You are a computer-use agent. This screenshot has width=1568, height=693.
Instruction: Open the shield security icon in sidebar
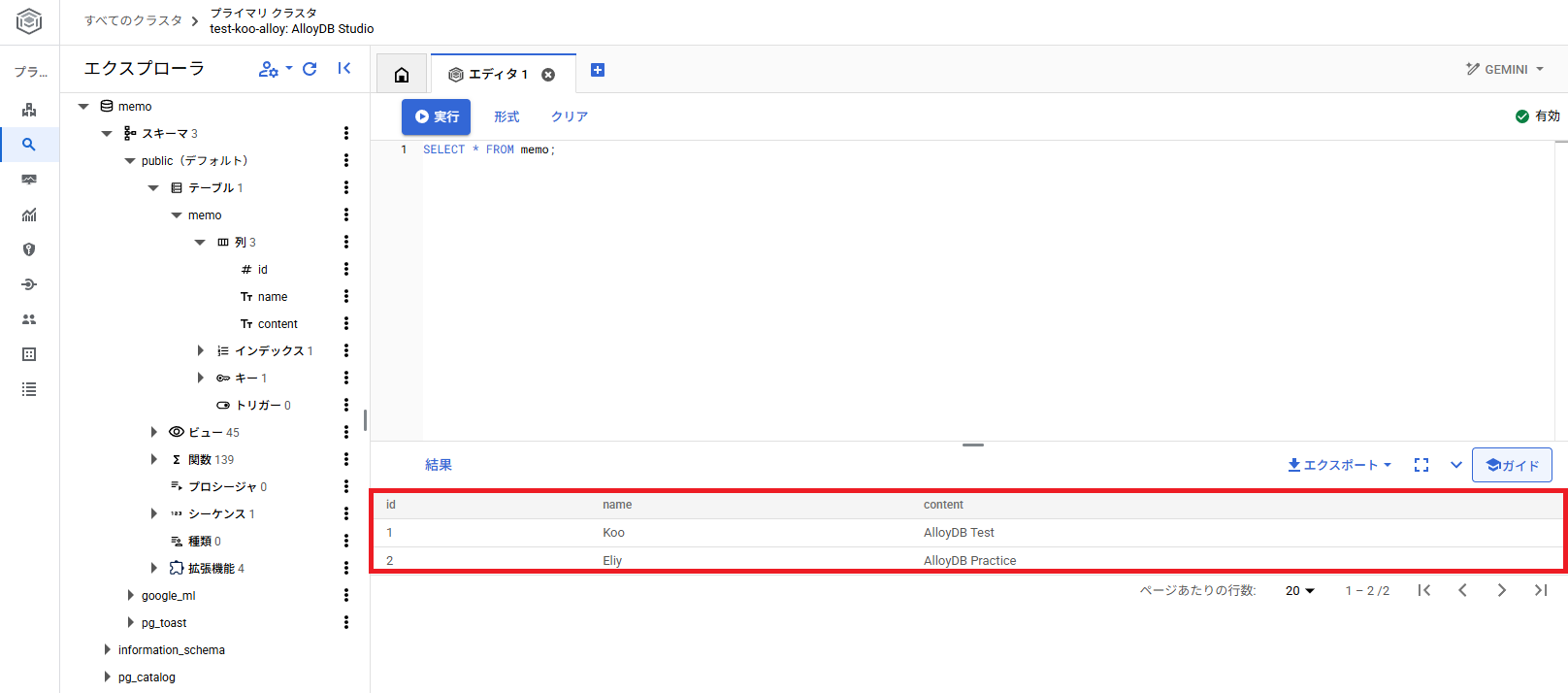(29, 249)
